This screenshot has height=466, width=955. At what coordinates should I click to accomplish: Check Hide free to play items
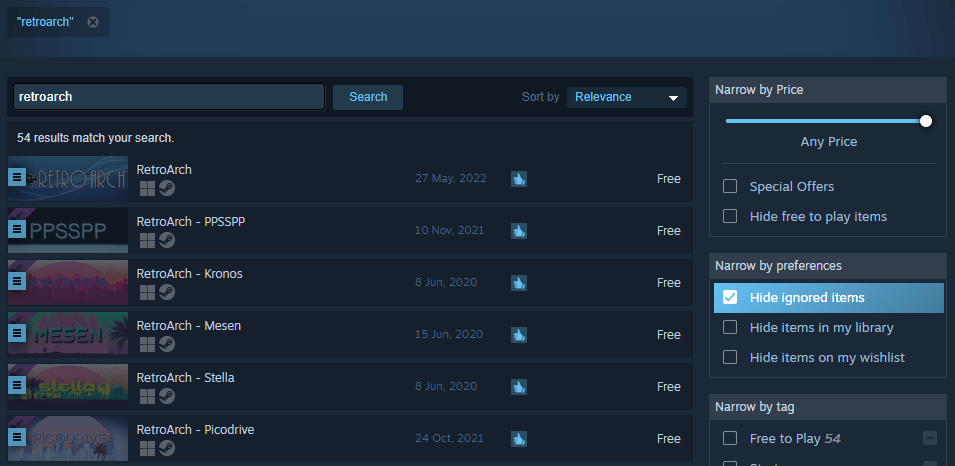click(x=730, y=216)
